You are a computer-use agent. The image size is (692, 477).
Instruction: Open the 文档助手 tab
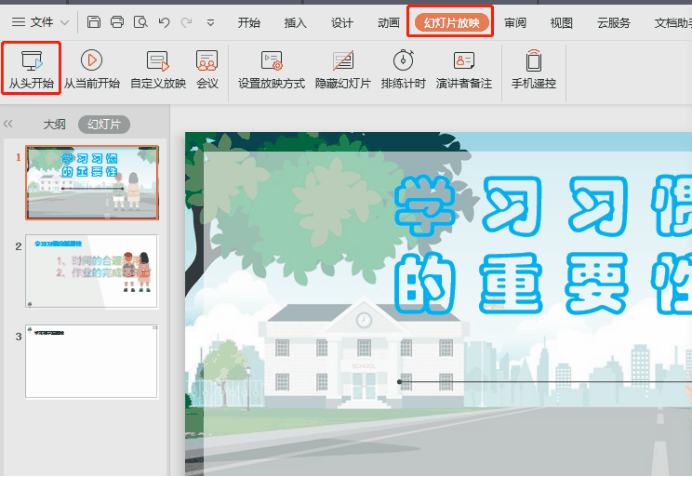(x=673, y=23)
